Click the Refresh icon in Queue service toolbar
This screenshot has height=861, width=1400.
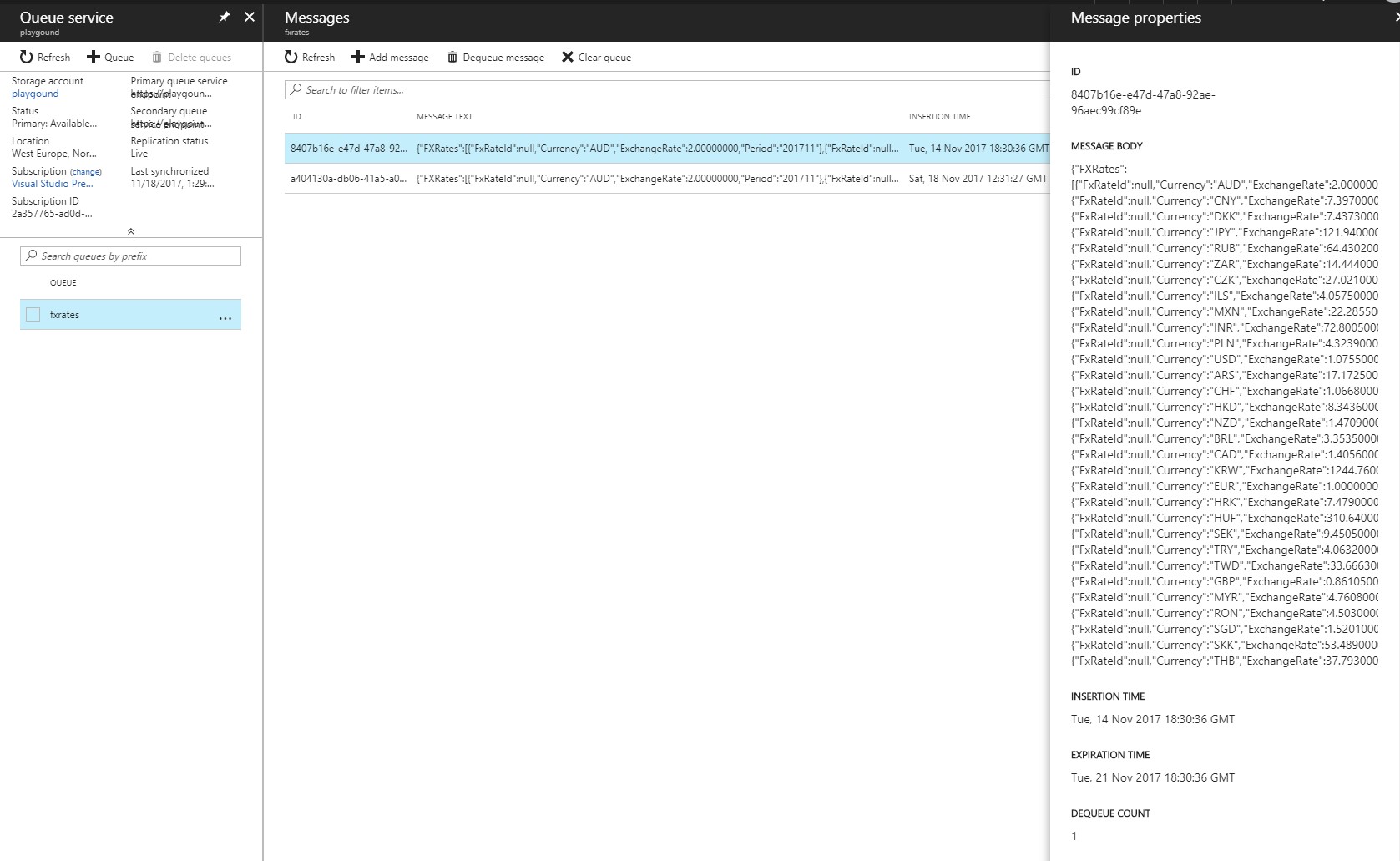pos(27,57)
